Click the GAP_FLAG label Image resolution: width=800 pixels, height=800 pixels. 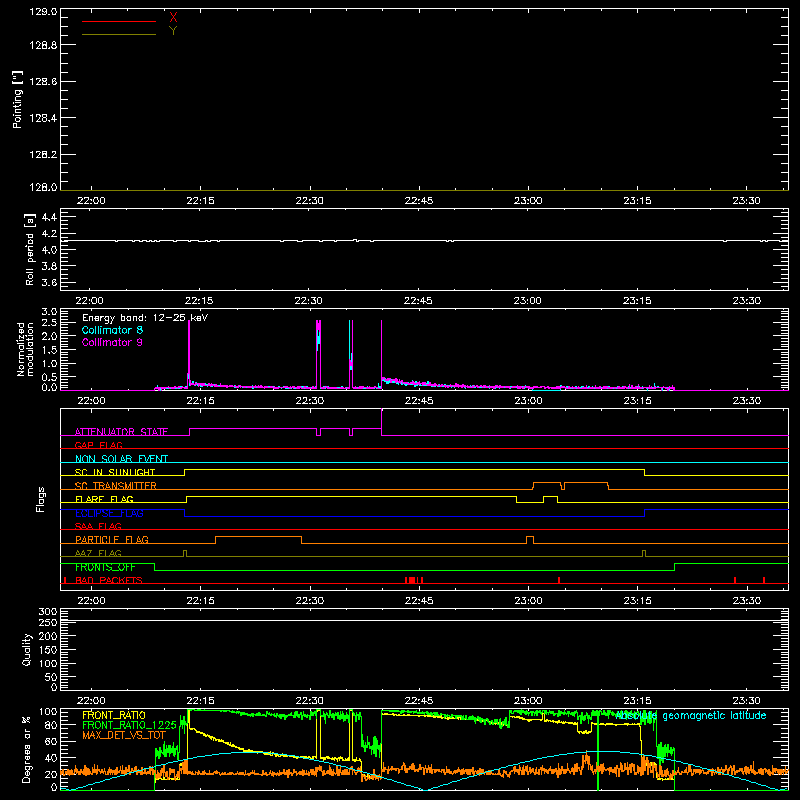pos(98,445)
